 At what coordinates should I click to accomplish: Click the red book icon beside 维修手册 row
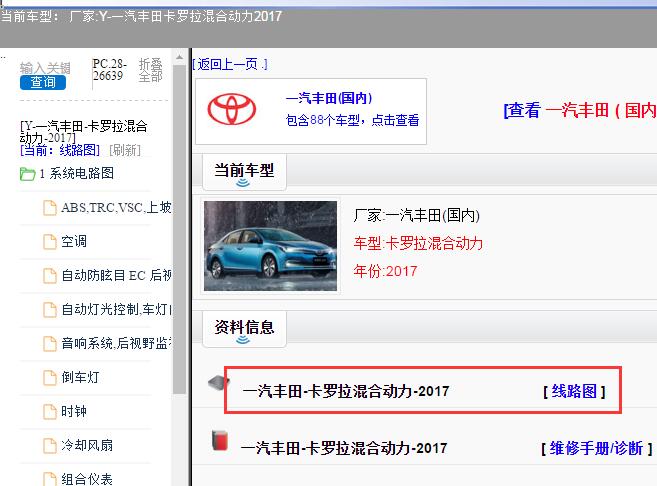point(220,441)
